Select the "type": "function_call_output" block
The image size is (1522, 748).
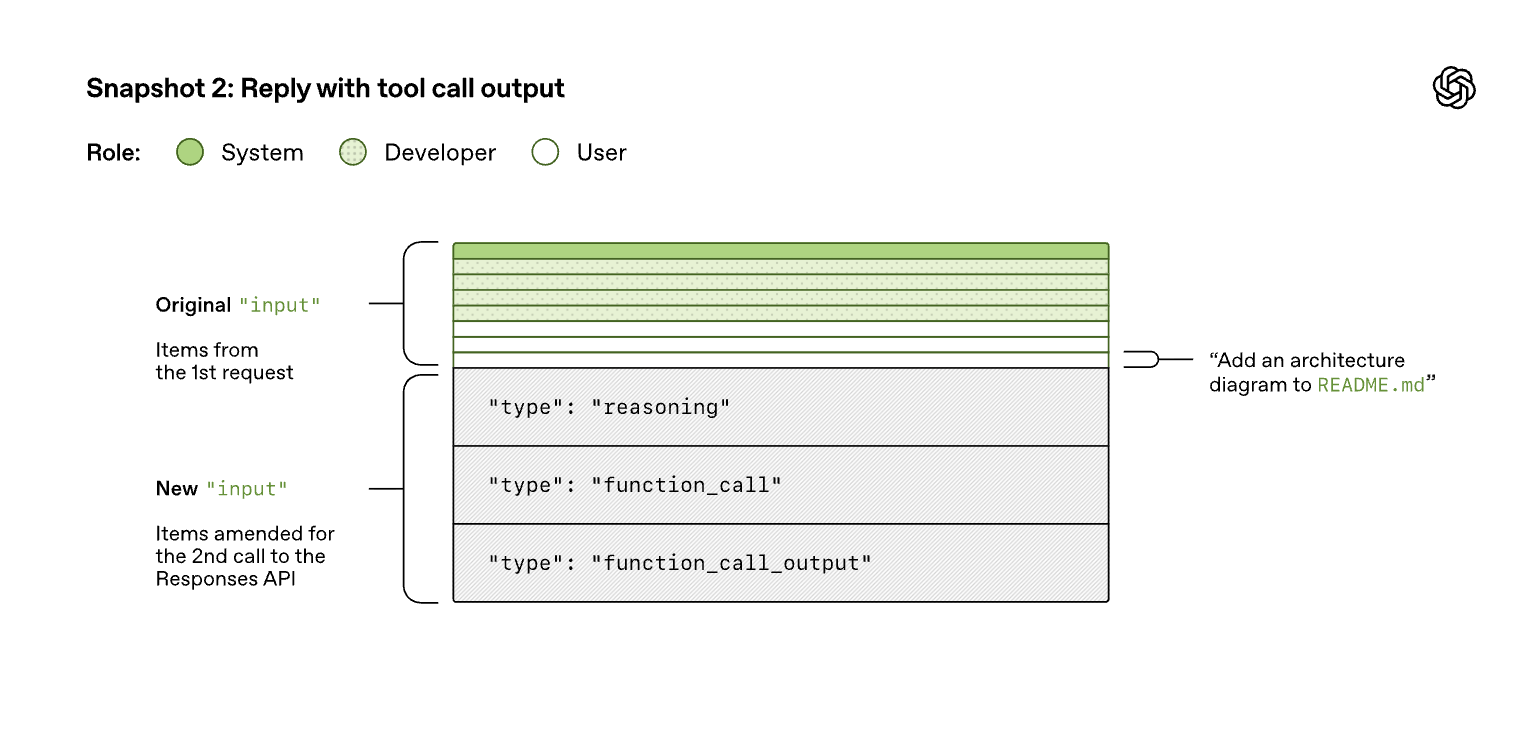coord(780,563)
